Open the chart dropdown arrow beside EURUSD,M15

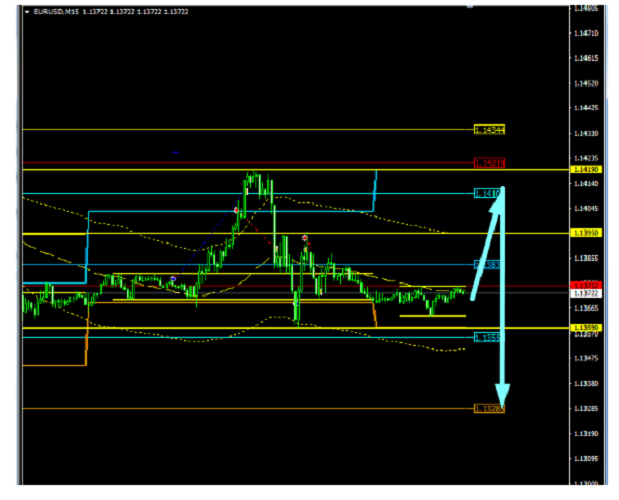coord(27,11)
